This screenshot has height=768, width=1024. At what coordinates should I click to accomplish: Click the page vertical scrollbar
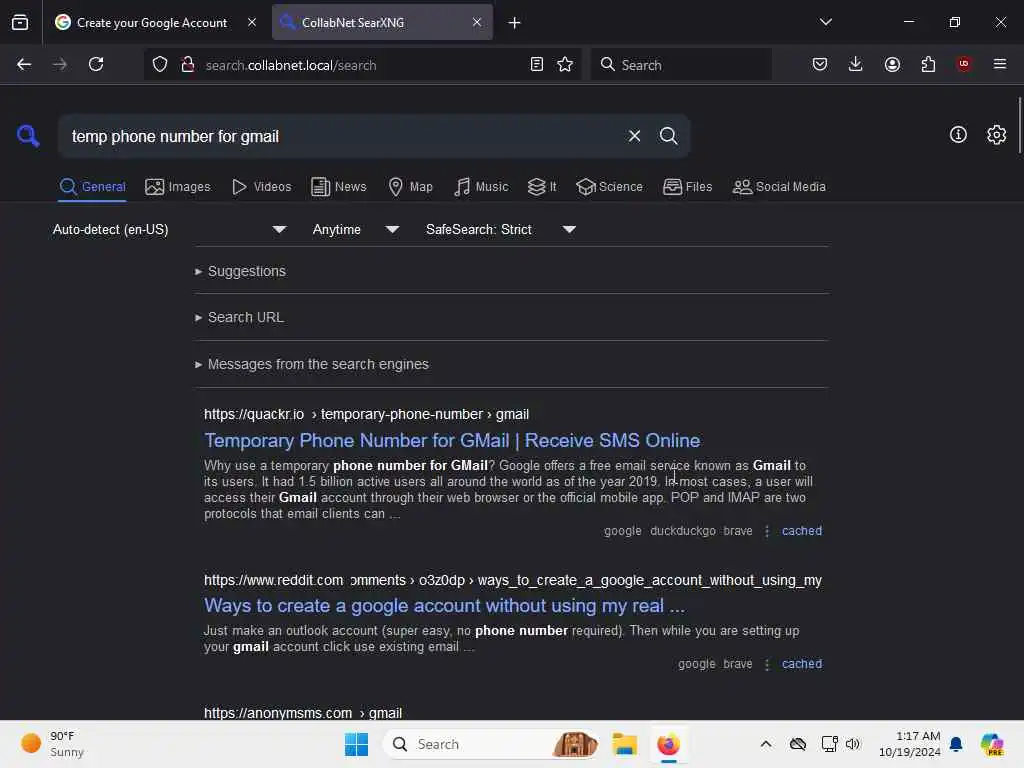(x=1019, y=125)
